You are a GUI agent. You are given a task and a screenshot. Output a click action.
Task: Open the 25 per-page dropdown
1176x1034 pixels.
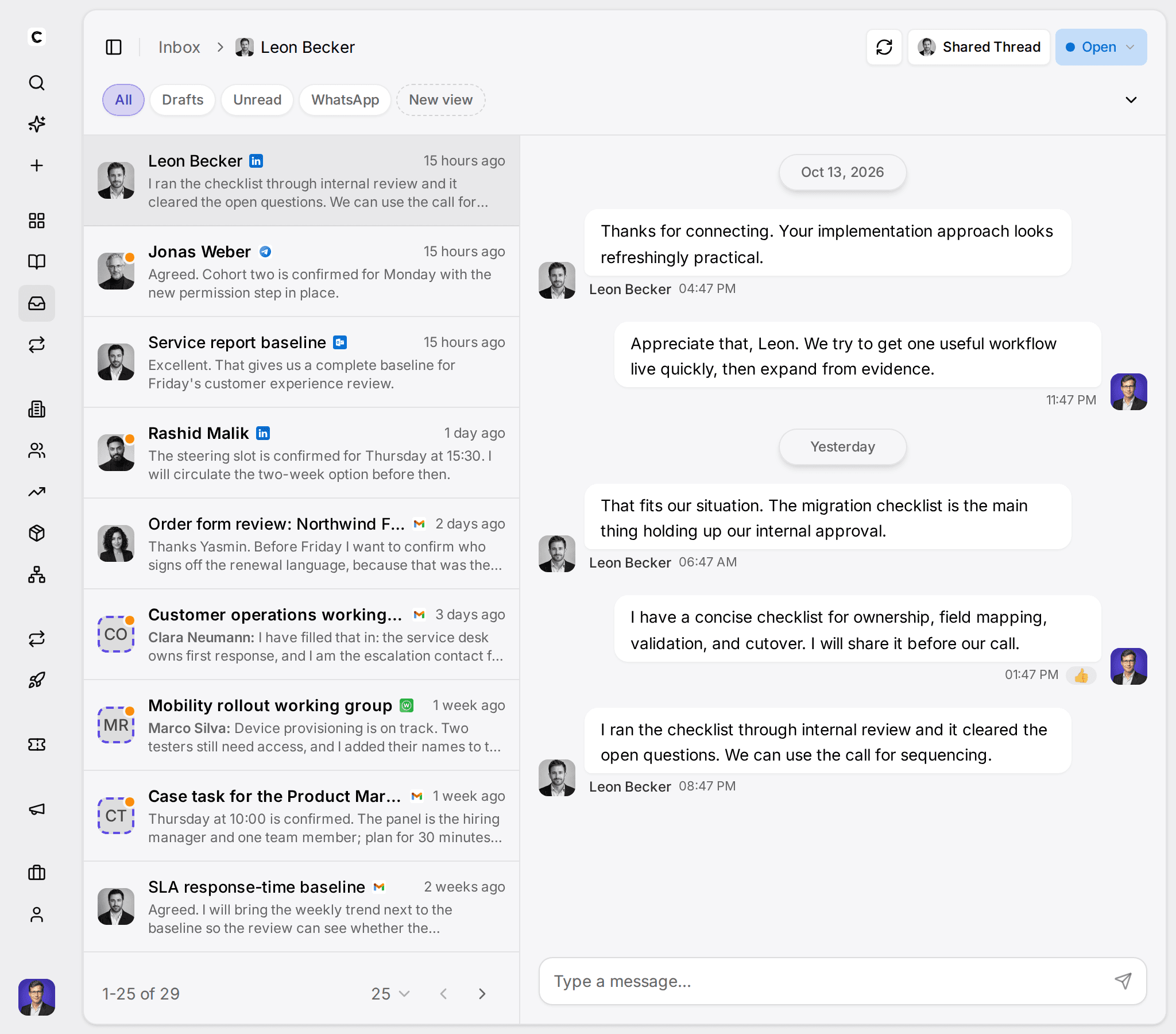tap(390, 994)
